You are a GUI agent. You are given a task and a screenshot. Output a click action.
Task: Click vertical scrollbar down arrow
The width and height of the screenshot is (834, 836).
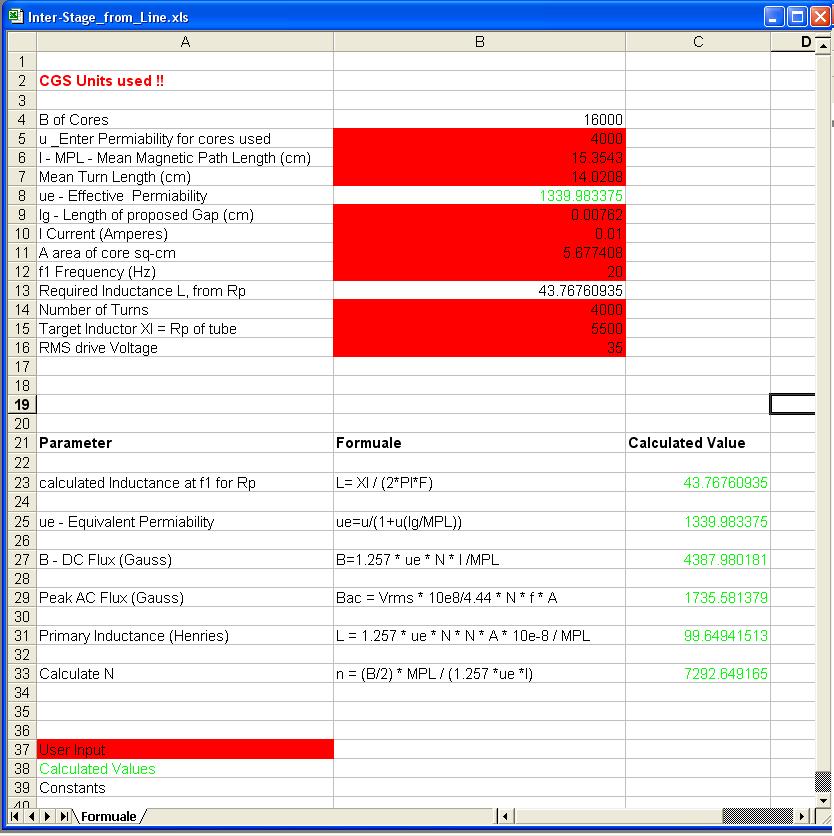[x=823, y=800]
